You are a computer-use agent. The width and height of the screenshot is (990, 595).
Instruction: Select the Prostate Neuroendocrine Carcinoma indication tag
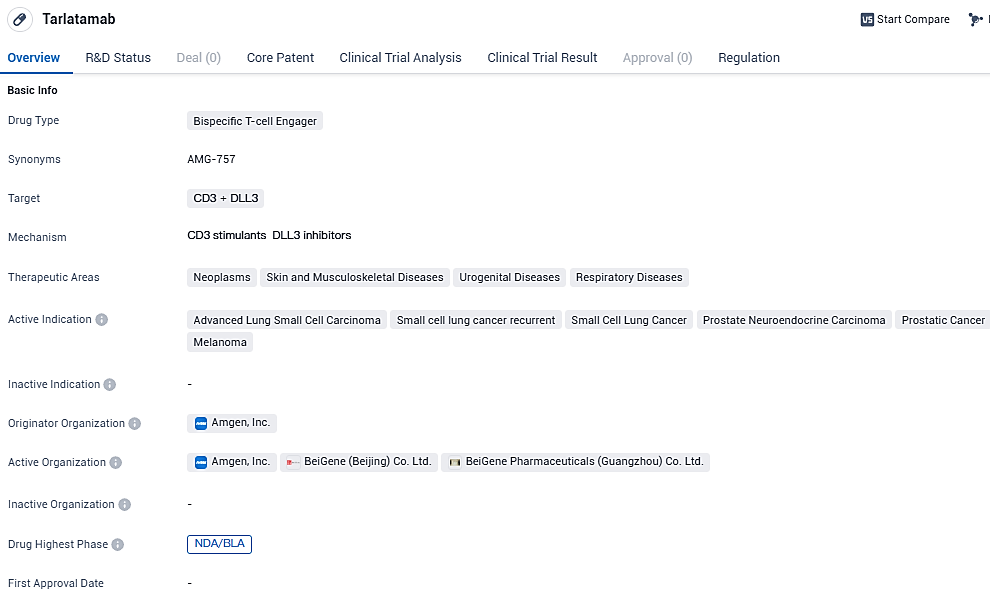pos(793,320)
